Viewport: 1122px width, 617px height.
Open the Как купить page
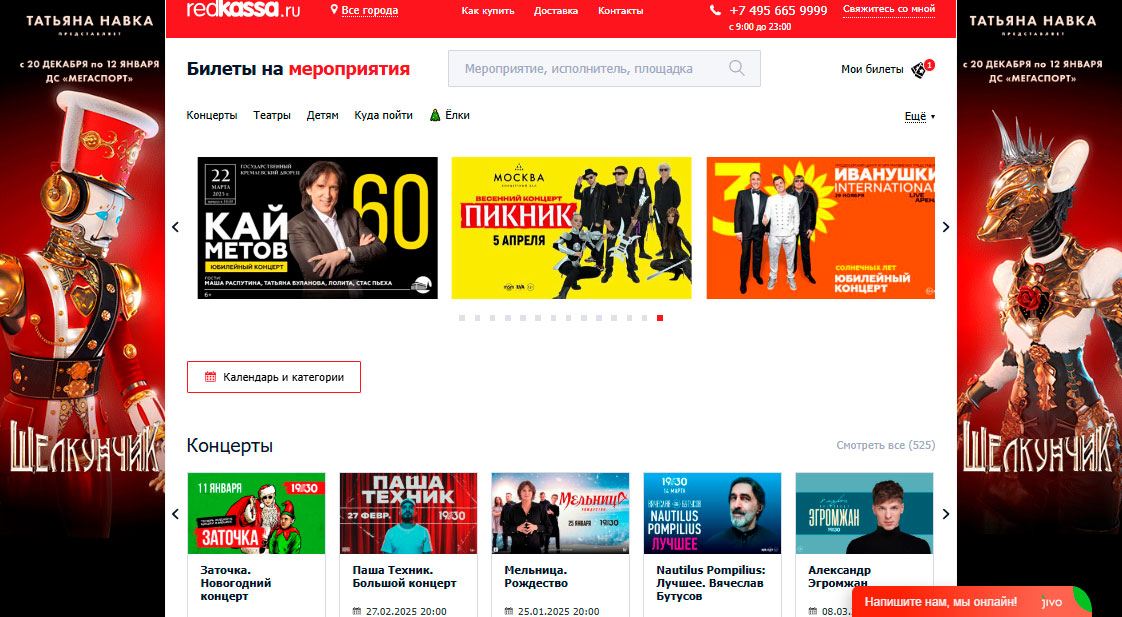coord(489,11)
